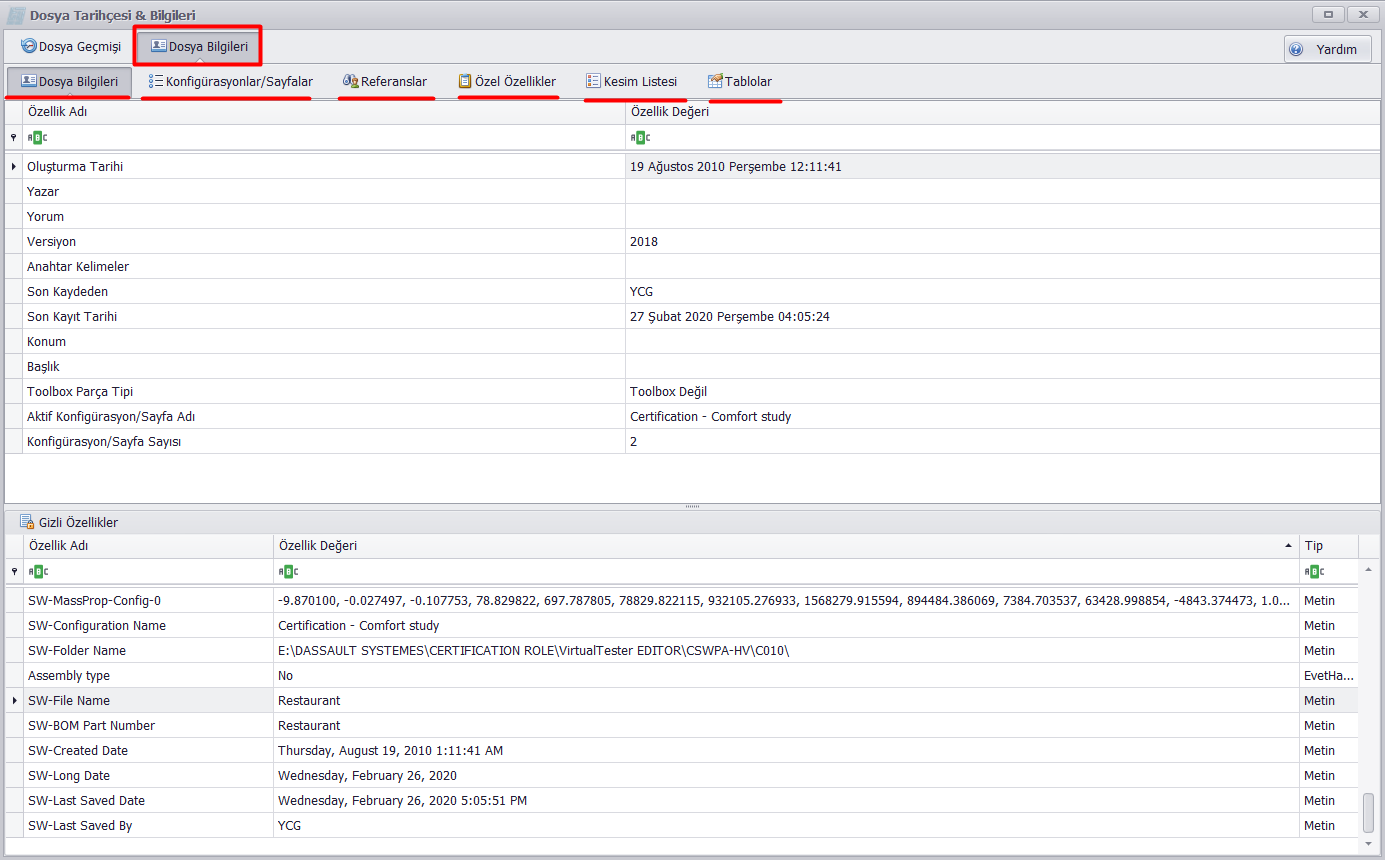Viewport: 1385px width, 860px height.
Task: Select the SW-MassProp-Config-0 row
Action: (682, 601)
